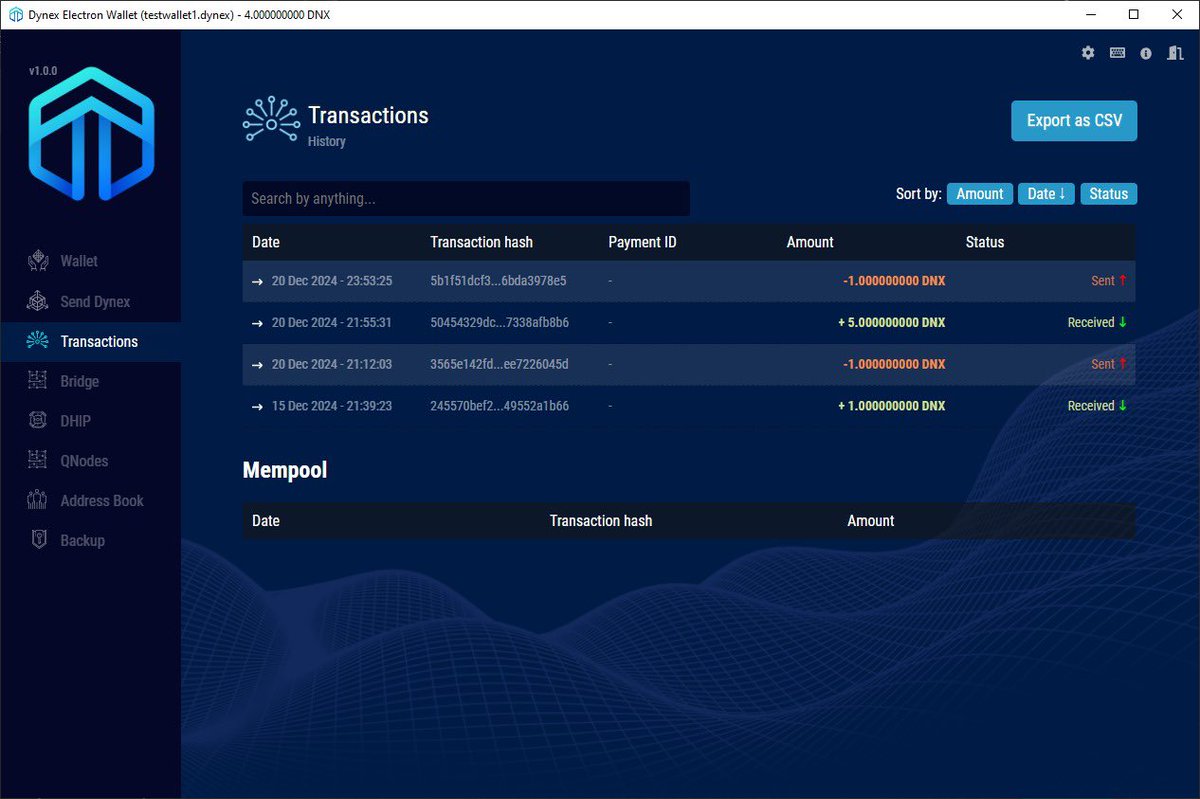
Task: Select the Address Book people icon
Action: coord(37,500)
